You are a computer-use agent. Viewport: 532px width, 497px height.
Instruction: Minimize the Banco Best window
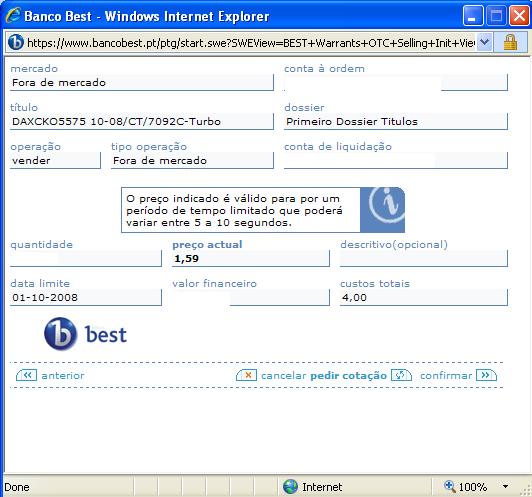[473, 16]
